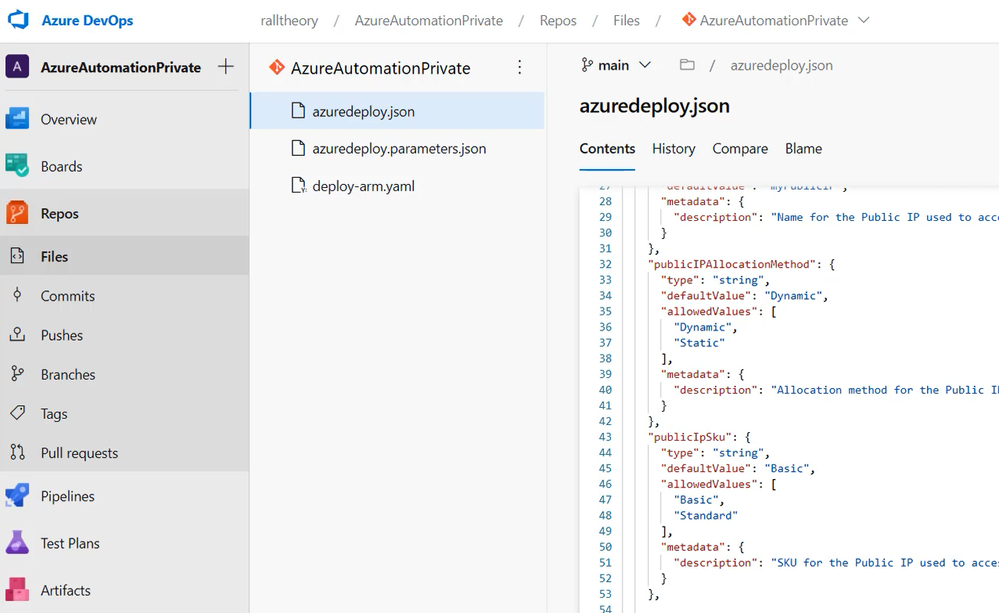Go to Overview in the sidebar
The width and height of the screenshot is (999, 613).
pyautogui.click(x=69, y=119)
